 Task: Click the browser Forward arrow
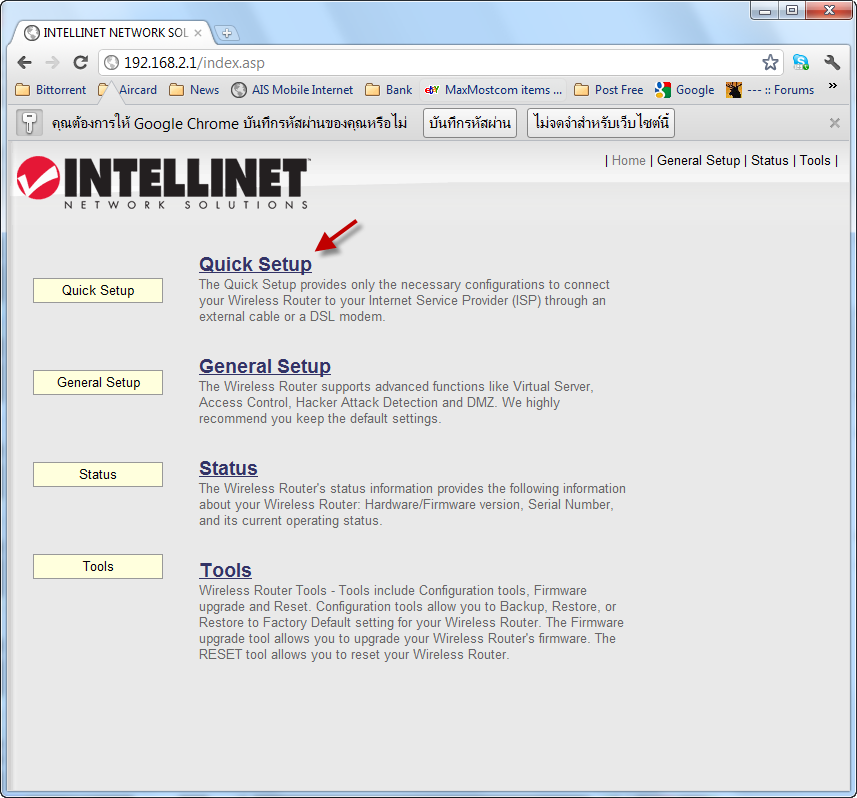(52, 62)
